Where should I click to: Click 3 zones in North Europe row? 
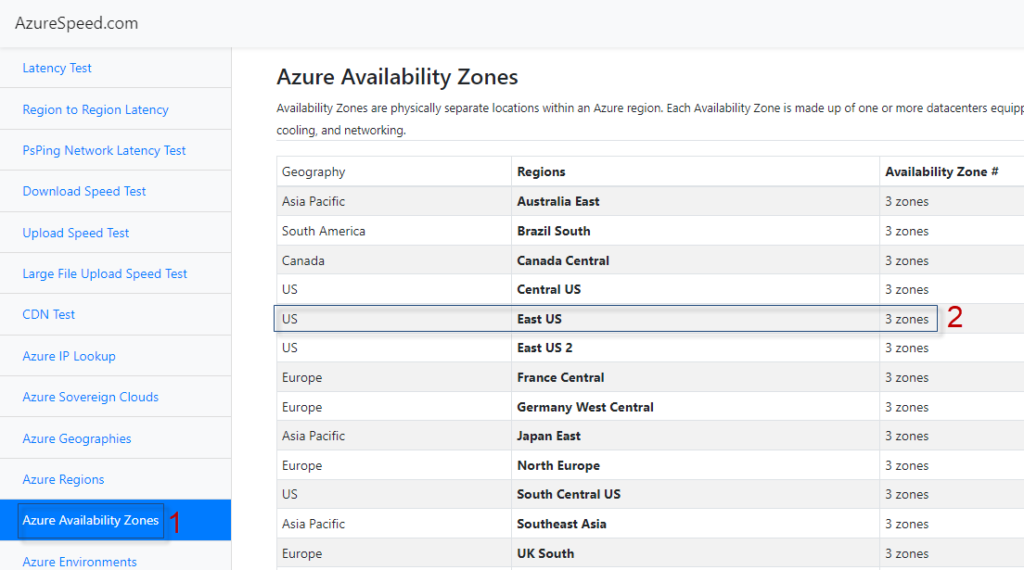[x=906, y=466]
